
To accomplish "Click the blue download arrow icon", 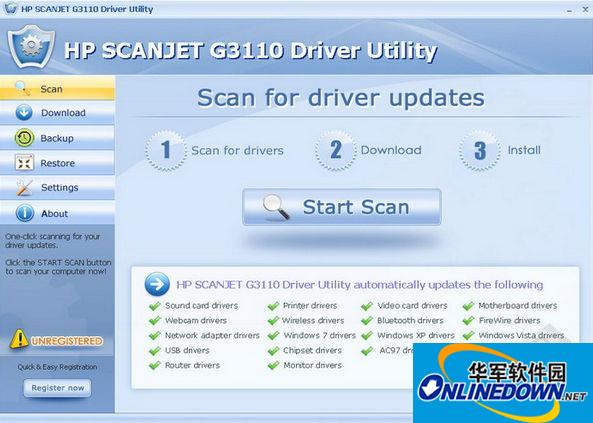I will coord(24,113).
